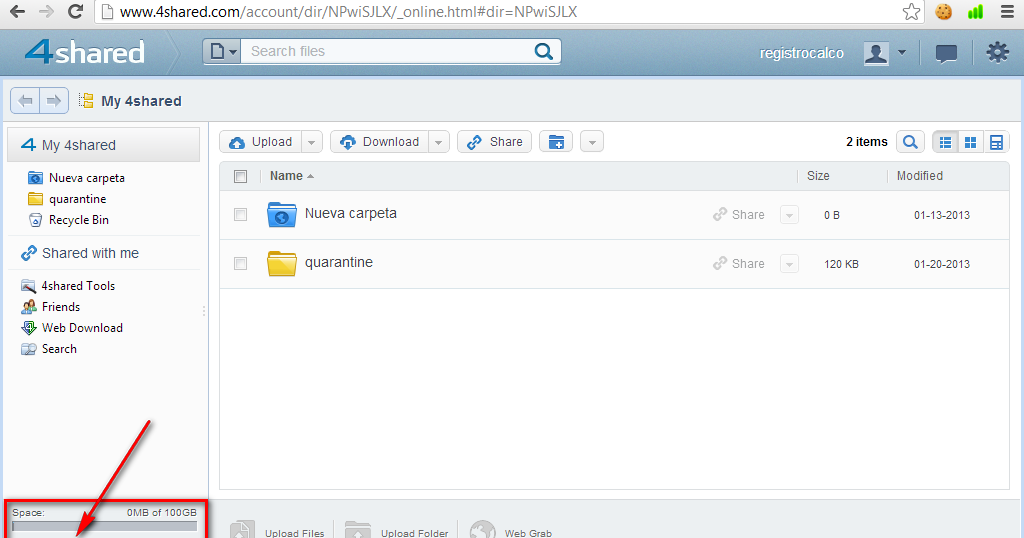Open Web Download in the sidebar
This screenshot has height=538, width=1024.
82,328
